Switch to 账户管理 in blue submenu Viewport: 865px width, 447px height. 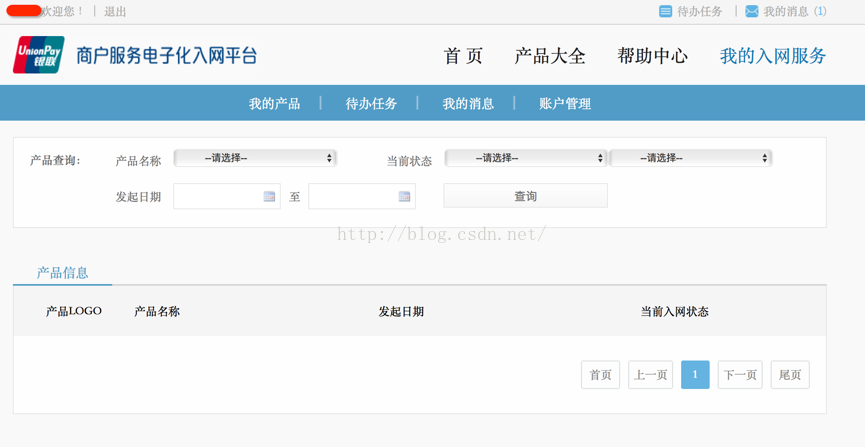pos(565,103)
